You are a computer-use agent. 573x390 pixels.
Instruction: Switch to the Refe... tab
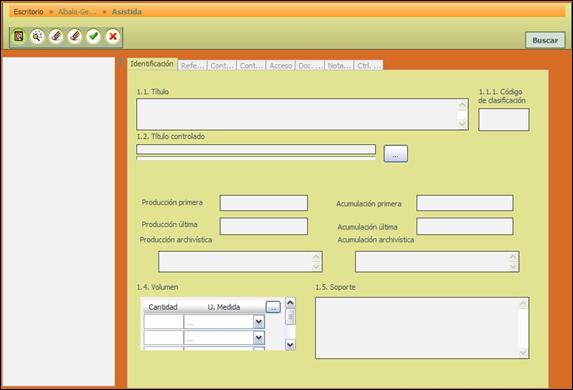[x=192, y=65]
